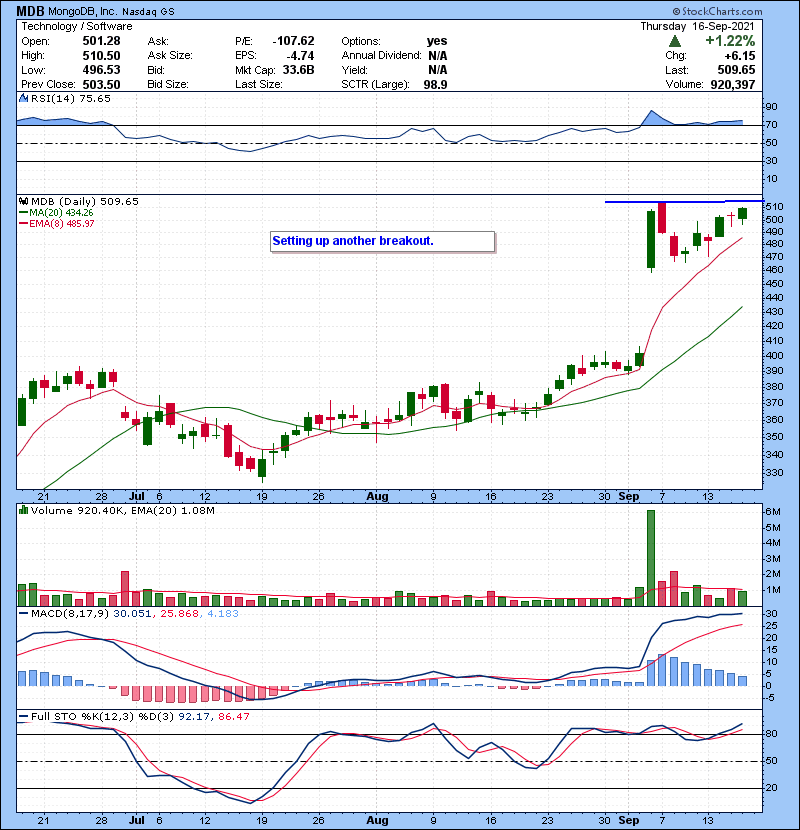
Task: Click the green up-arrow change indicator
Action: tap(675, 41)
